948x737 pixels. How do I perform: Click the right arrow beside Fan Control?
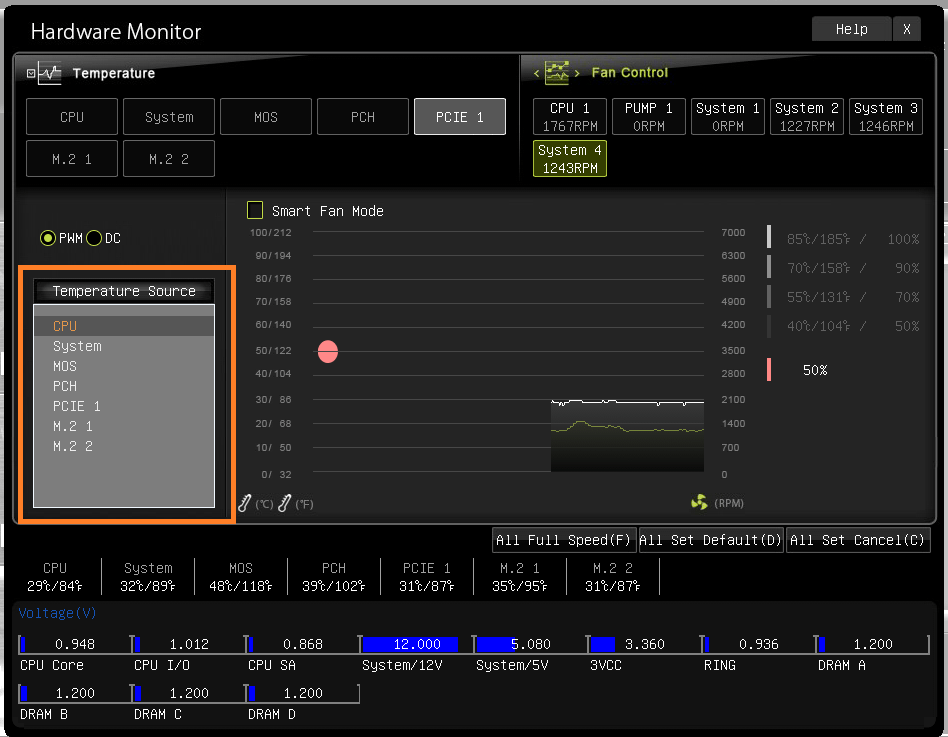coord(577,73)
